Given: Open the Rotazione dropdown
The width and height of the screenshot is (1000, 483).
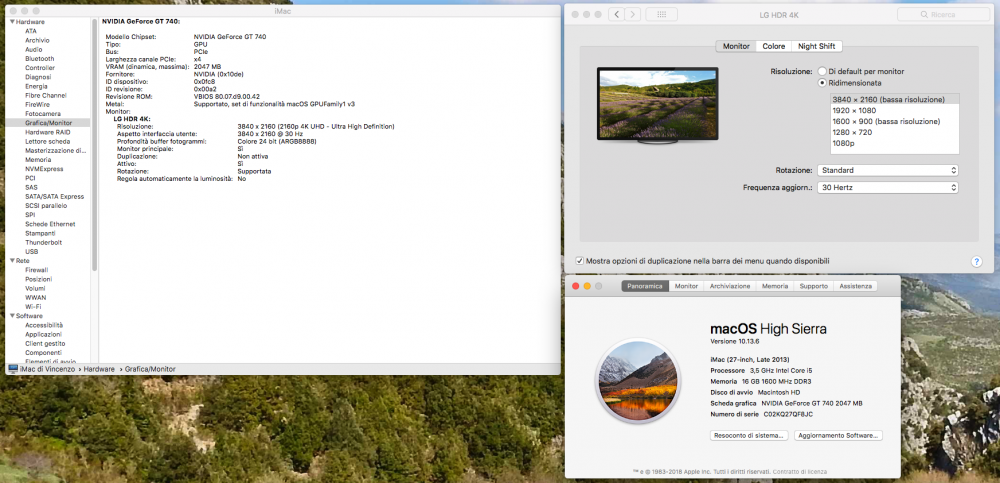Looking at the screenshot, I should pyautogui.click(x=888, y=170).
